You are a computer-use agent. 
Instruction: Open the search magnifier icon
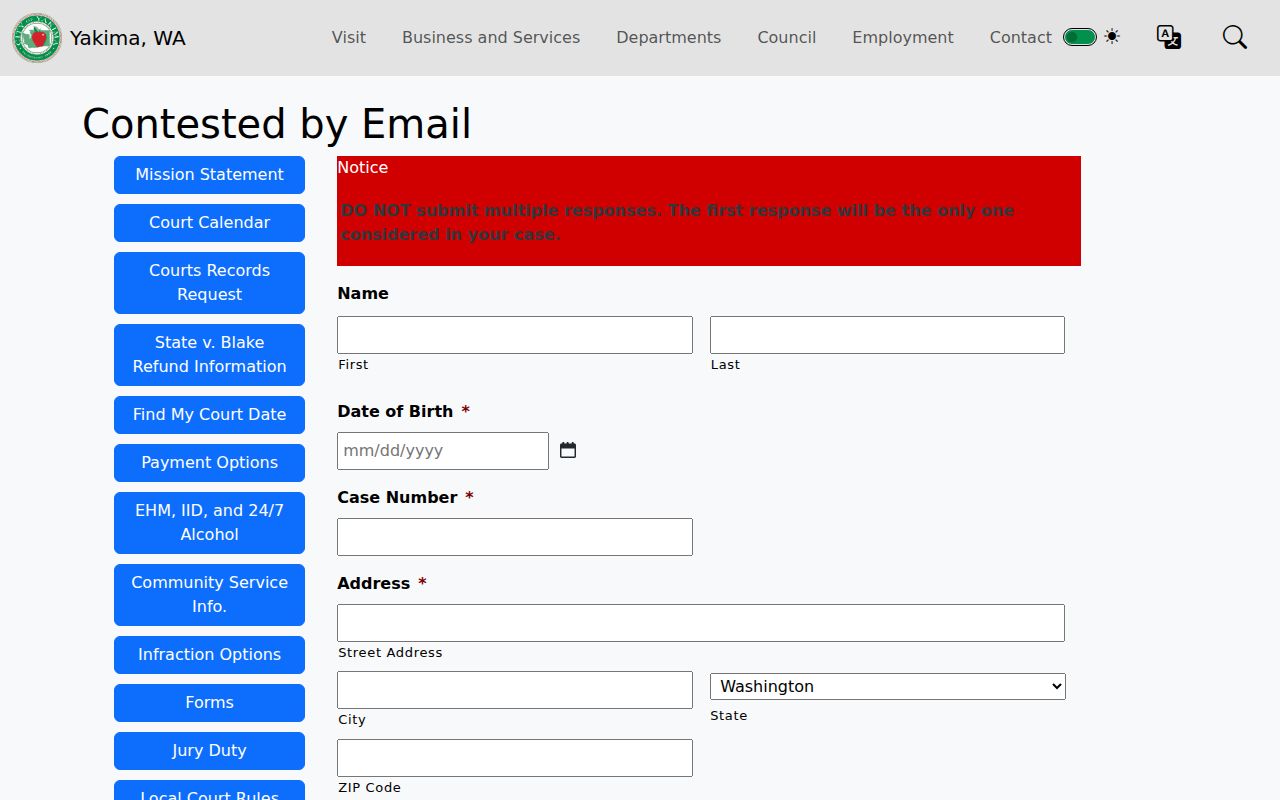click(x=1235, y=37)
